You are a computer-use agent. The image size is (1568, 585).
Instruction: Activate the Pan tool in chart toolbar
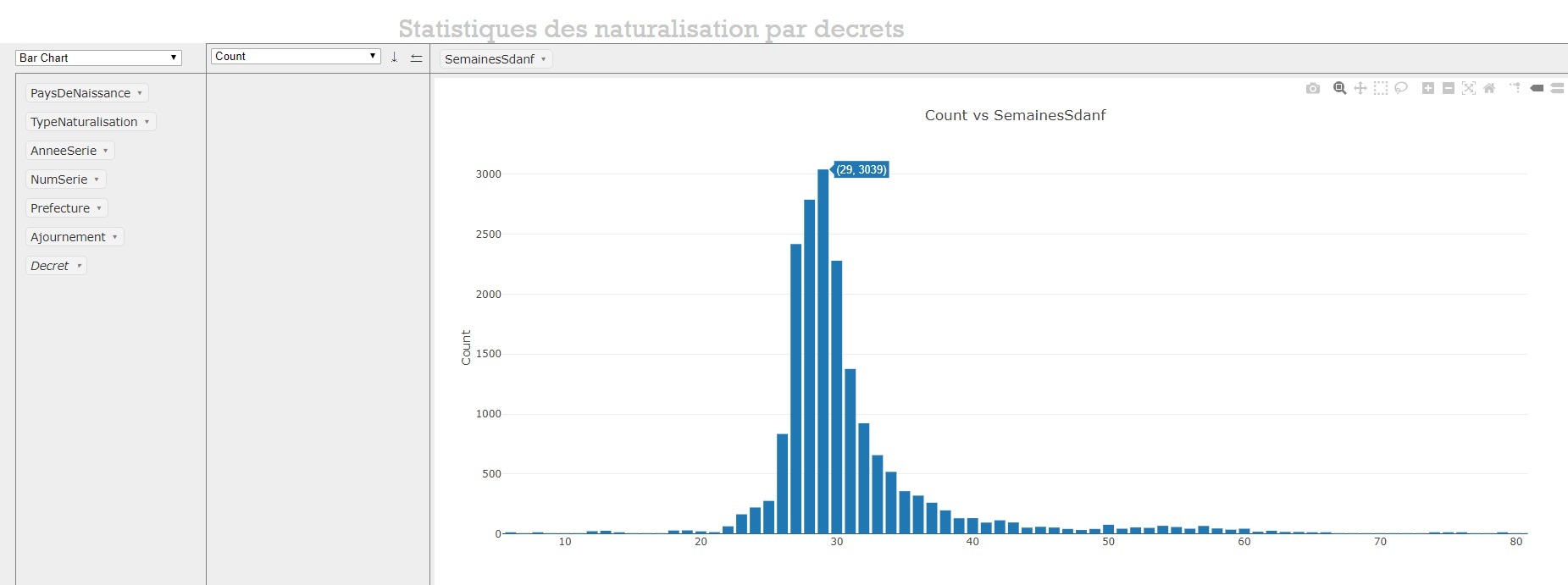pos(1360,88)
